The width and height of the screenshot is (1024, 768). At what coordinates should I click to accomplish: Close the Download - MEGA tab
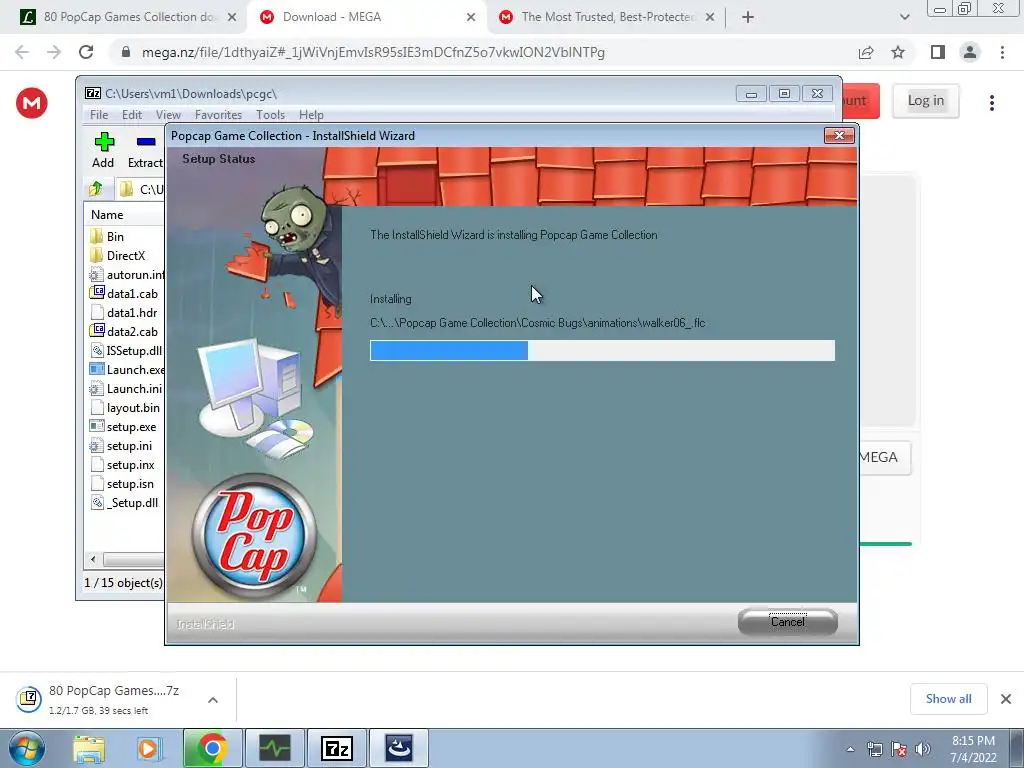471,18
